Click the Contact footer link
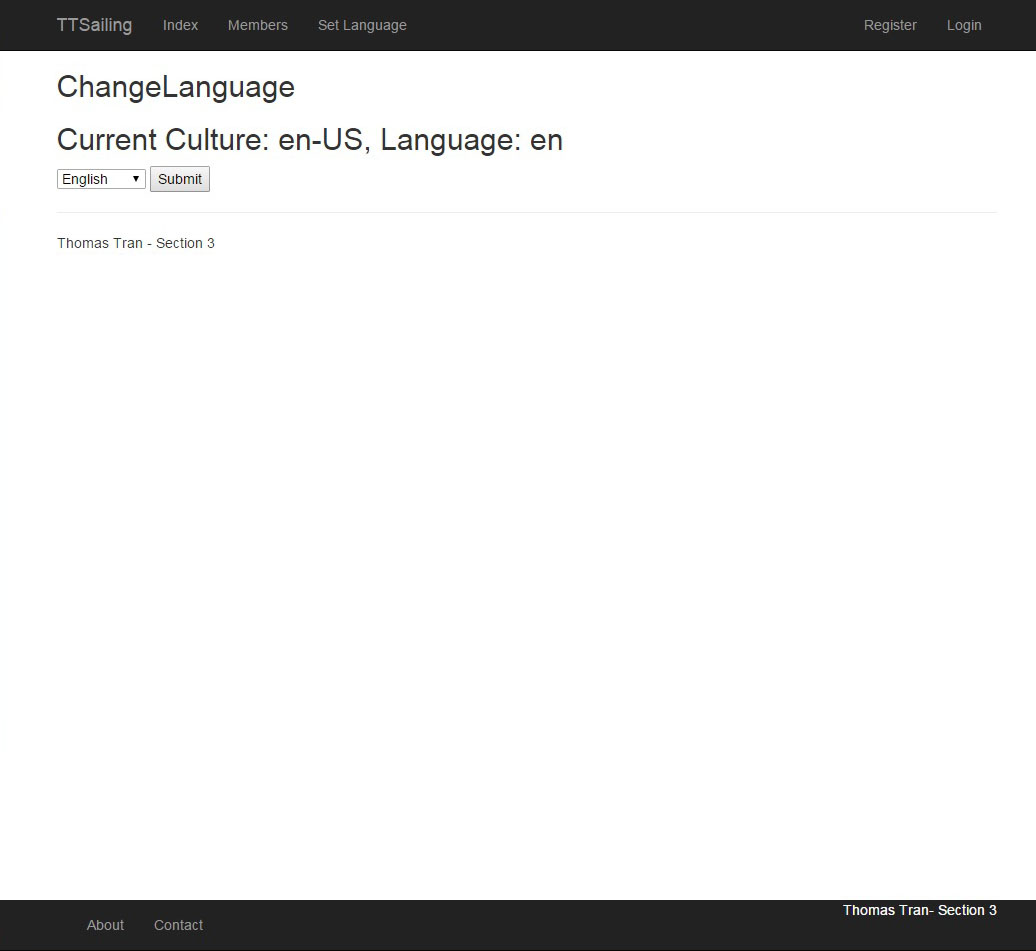This screenshot has width=1036, height=951. [x=178, y=925]
